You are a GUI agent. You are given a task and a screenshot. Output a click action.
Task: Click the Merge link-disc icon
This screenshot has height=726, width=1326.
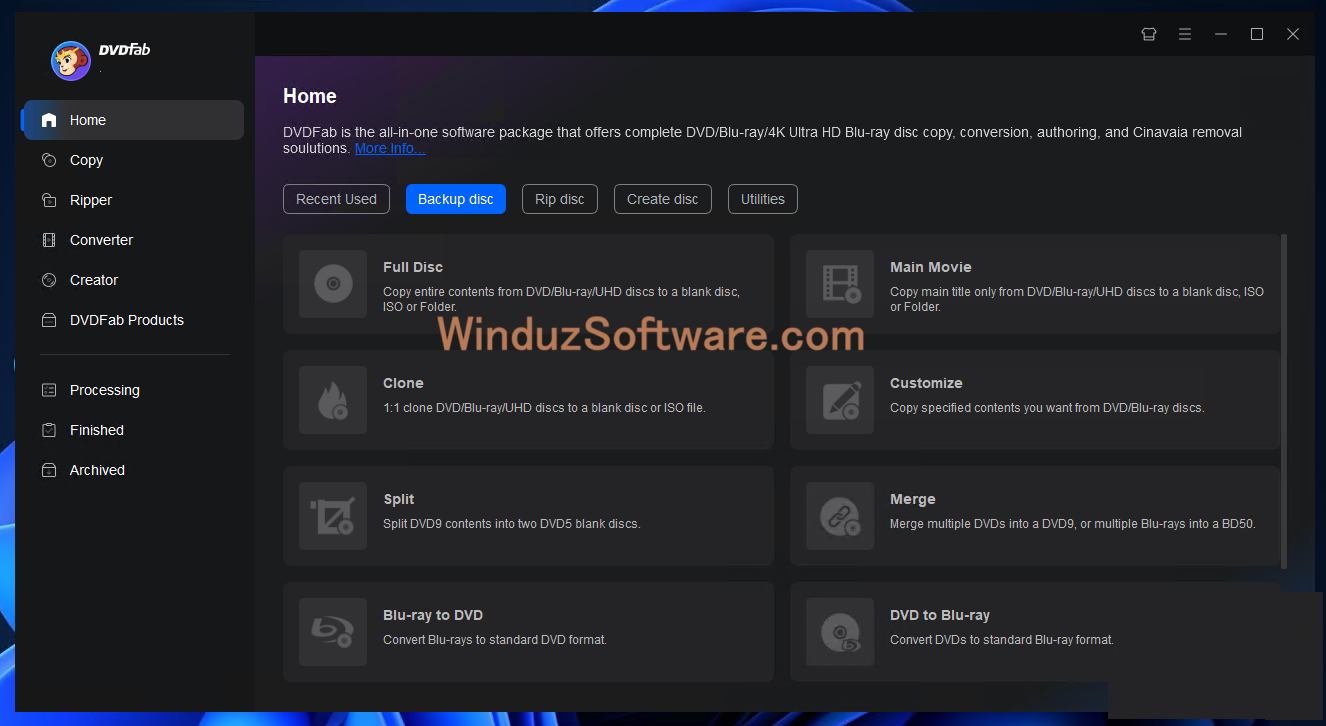(x=840, y=516)
